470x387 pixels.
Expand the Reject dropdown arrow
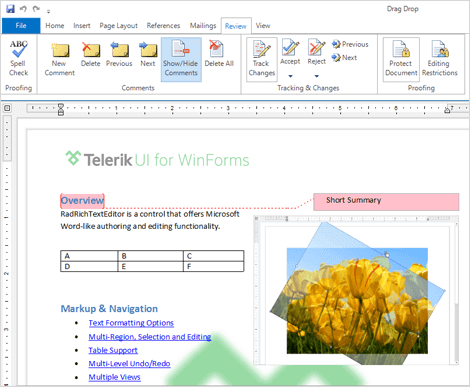317,76
